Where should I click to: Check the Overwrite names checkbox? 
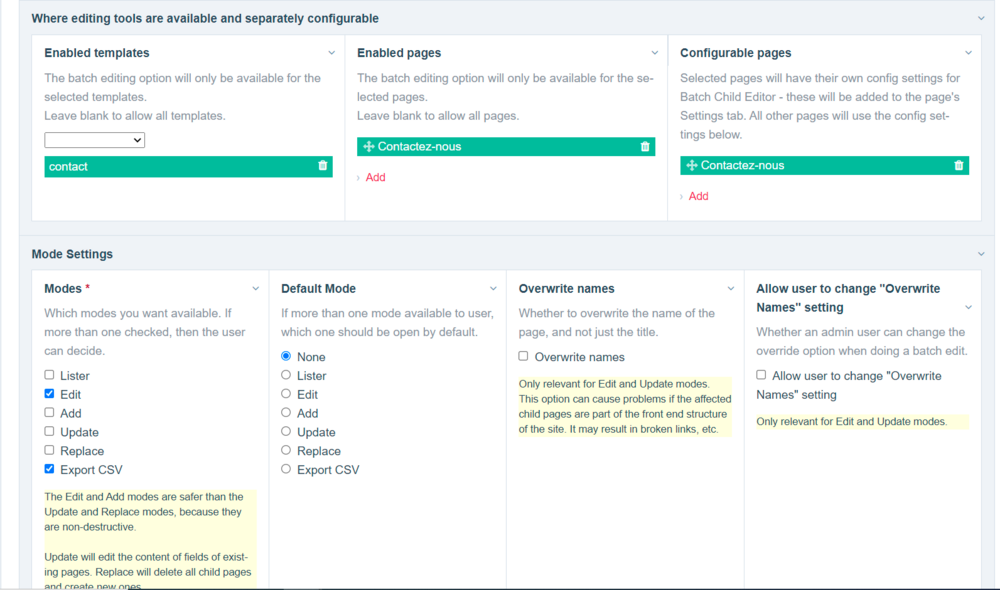tap(524, 356)
